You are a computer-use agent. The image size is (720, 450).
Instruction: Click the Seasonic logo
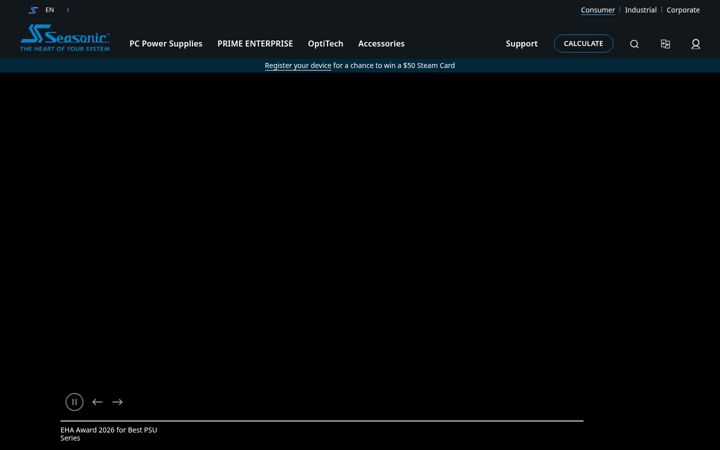65,38
